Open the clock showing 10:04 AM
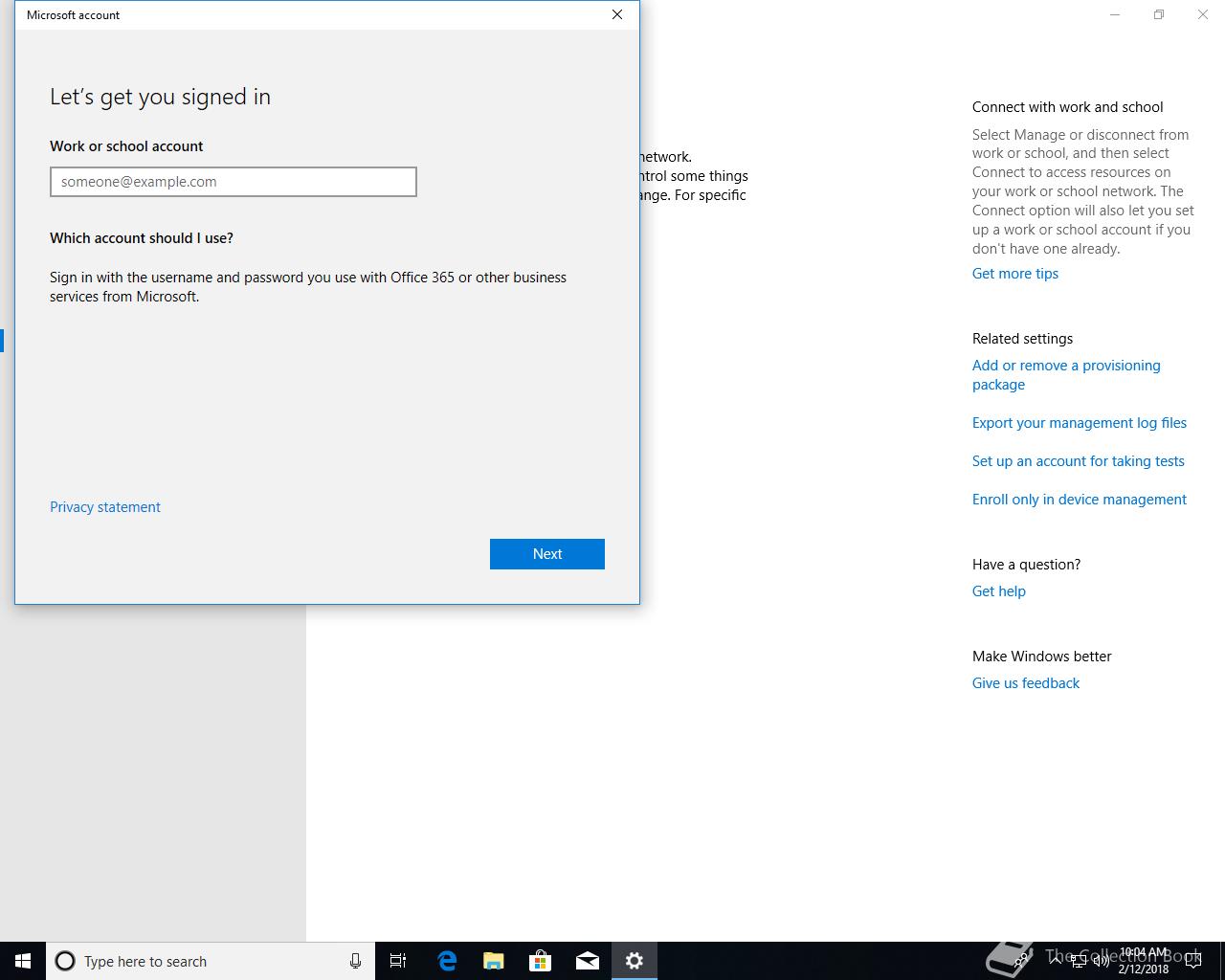 click(1144, 961)
